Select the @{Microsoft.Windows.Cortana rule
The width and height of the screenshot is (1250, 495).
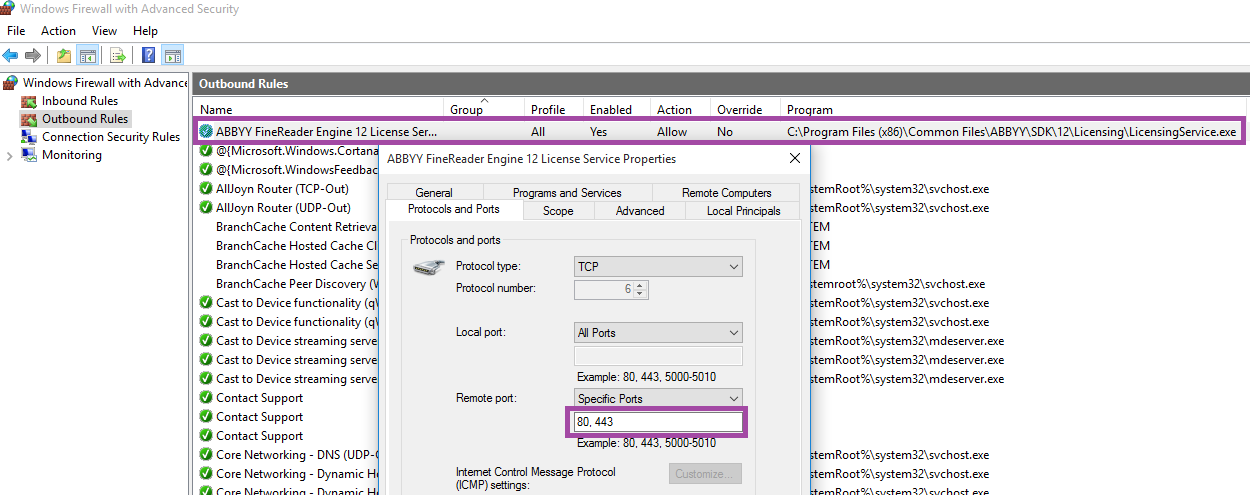tap(296, 150)
